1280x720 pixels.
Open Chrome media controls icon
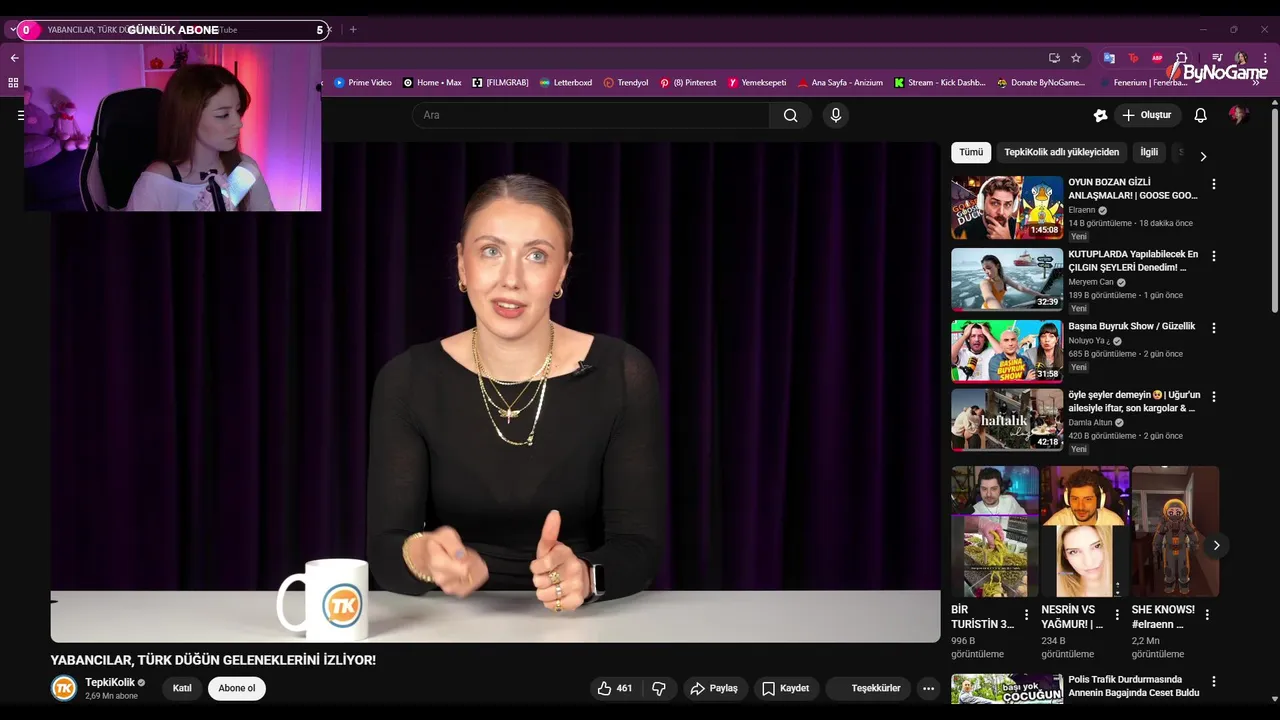tap(1217, 58)
